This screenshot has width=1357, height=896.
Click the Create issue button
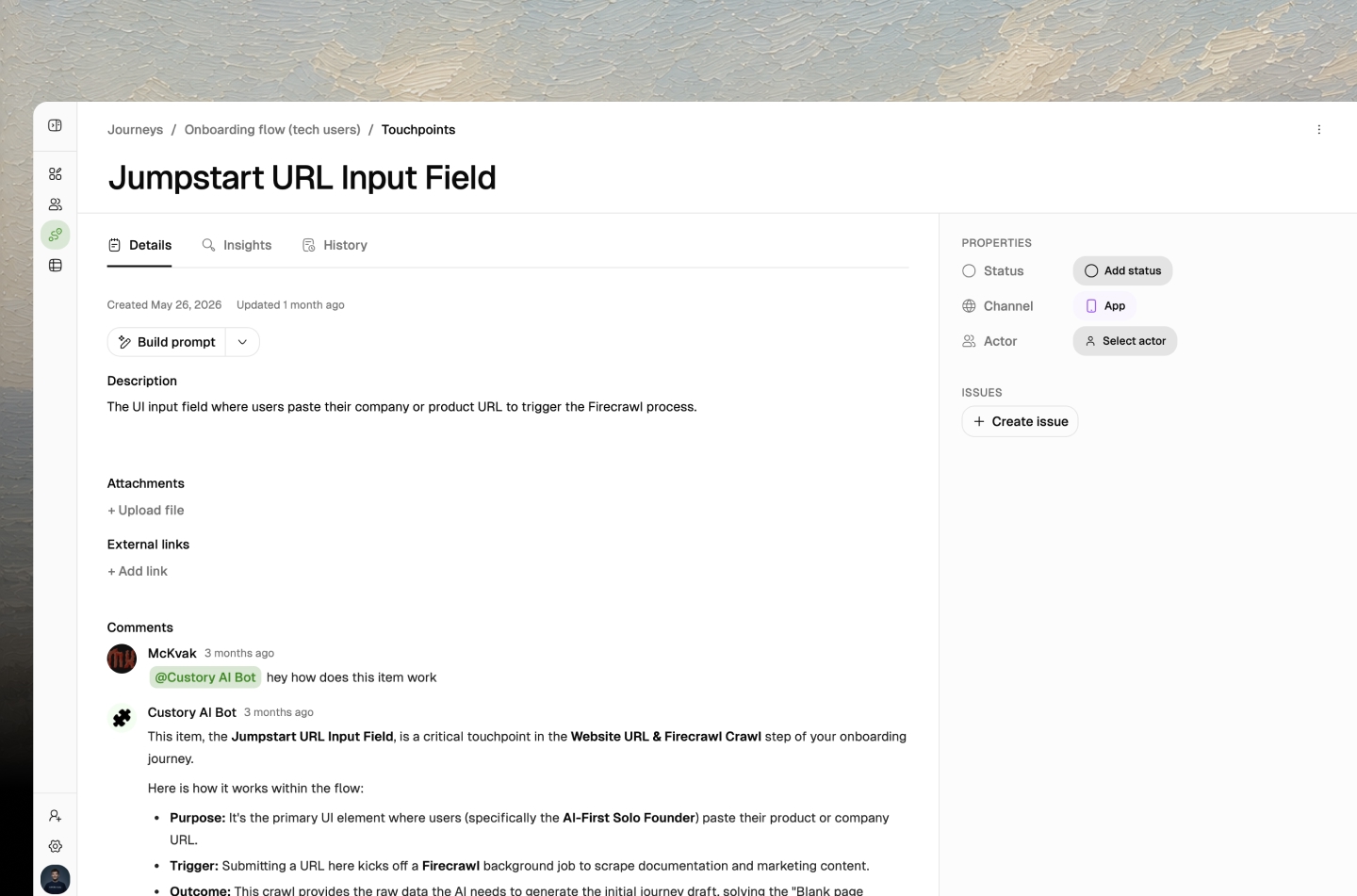1020,421
